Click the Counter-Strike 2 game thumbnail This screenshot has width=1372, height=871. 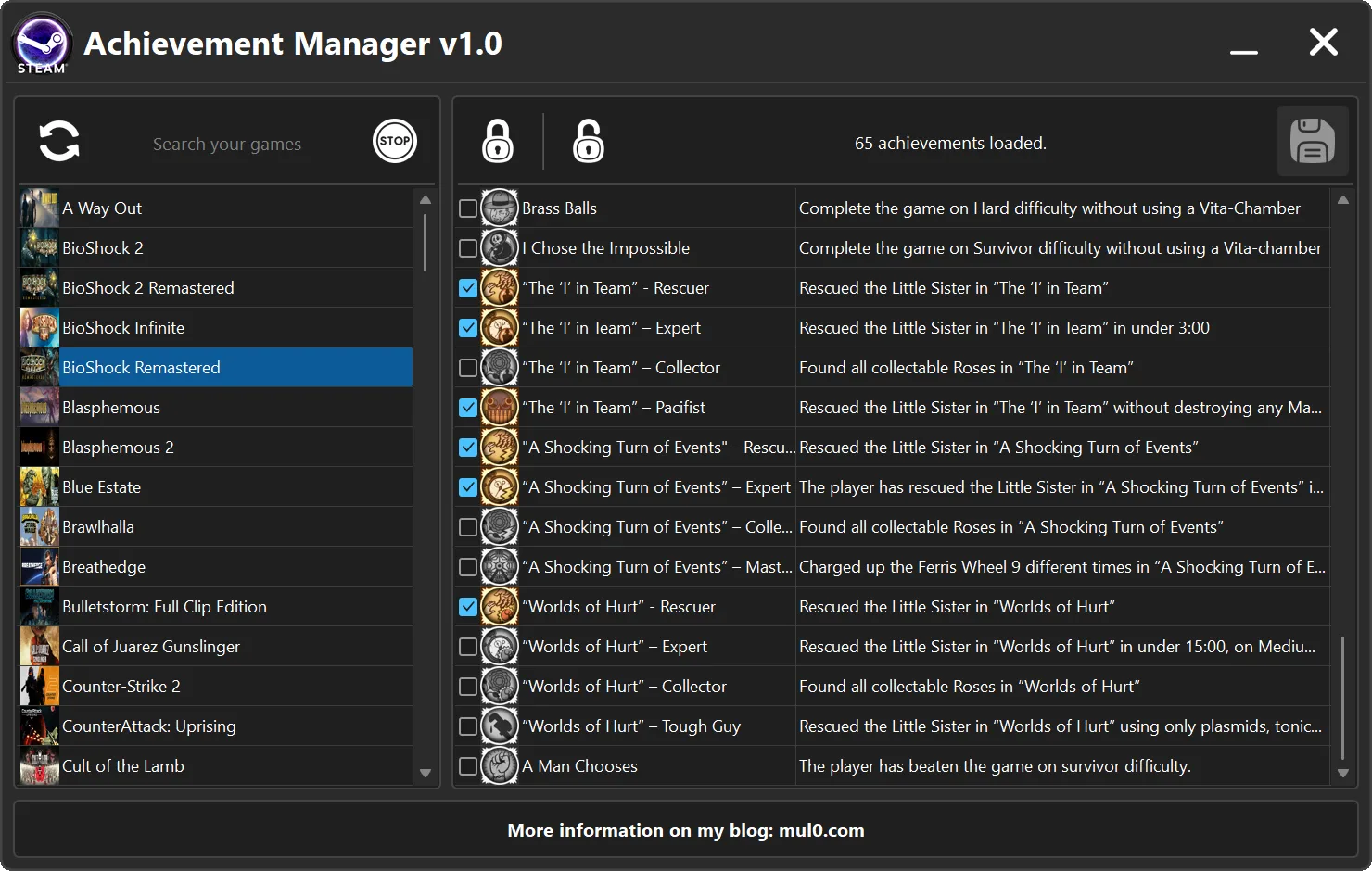pos(40,687)
